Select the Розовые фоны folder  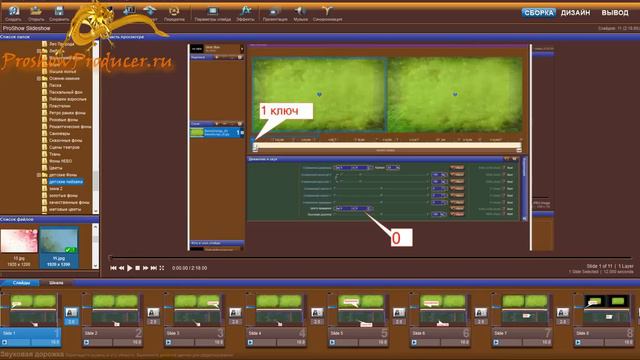point(63,120)
